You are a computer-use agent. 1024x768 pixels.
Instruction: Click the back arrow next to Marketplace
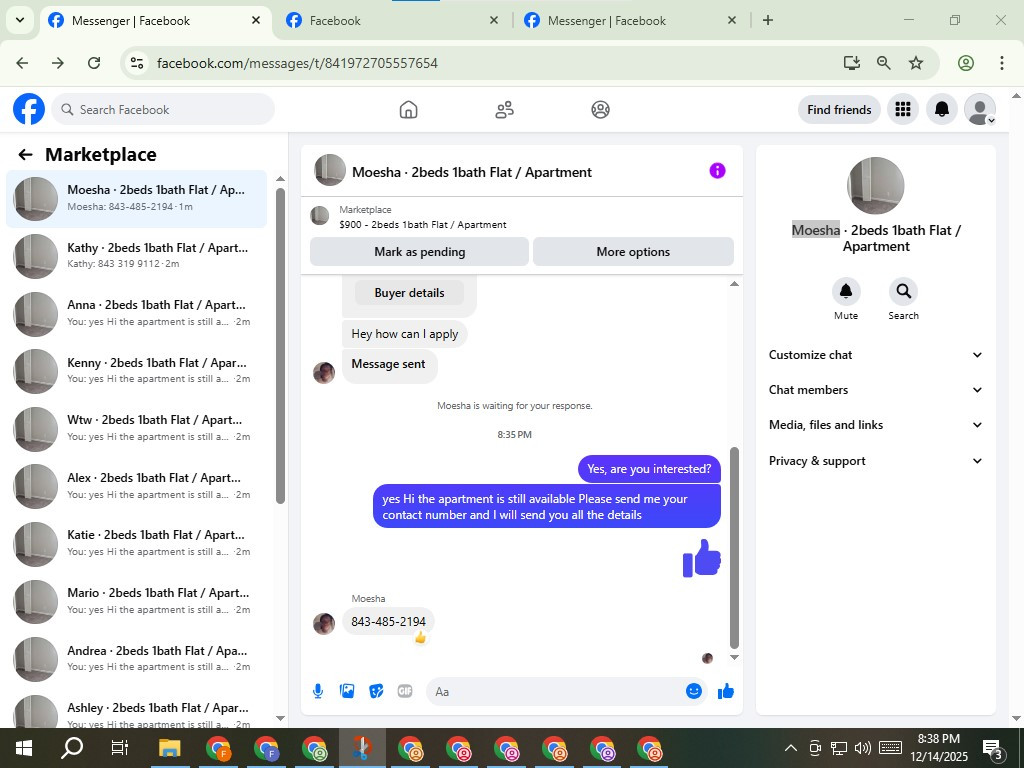pos(25,154)
